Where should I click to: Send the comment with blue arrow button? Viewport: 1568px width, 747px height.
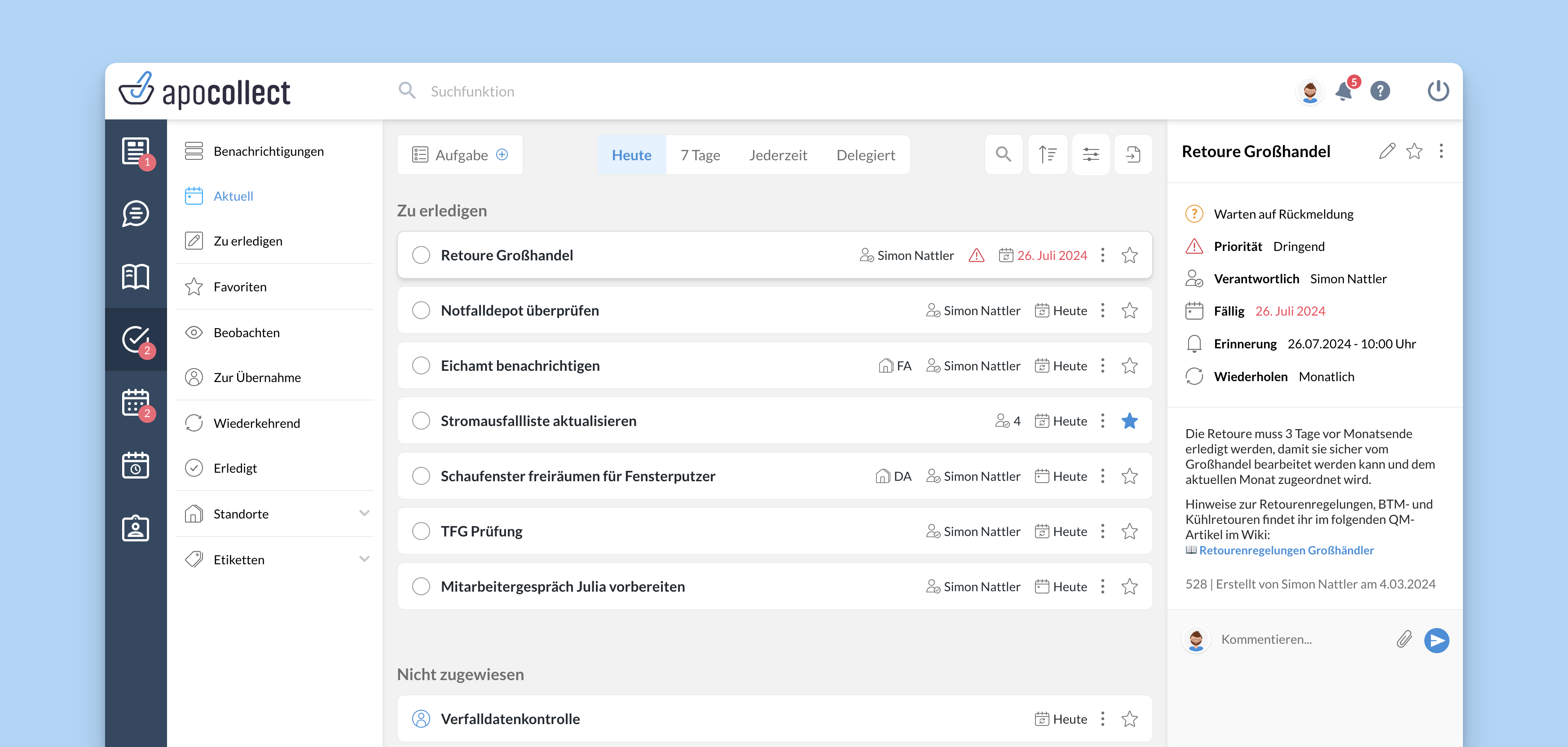[x=1436, y=640]
